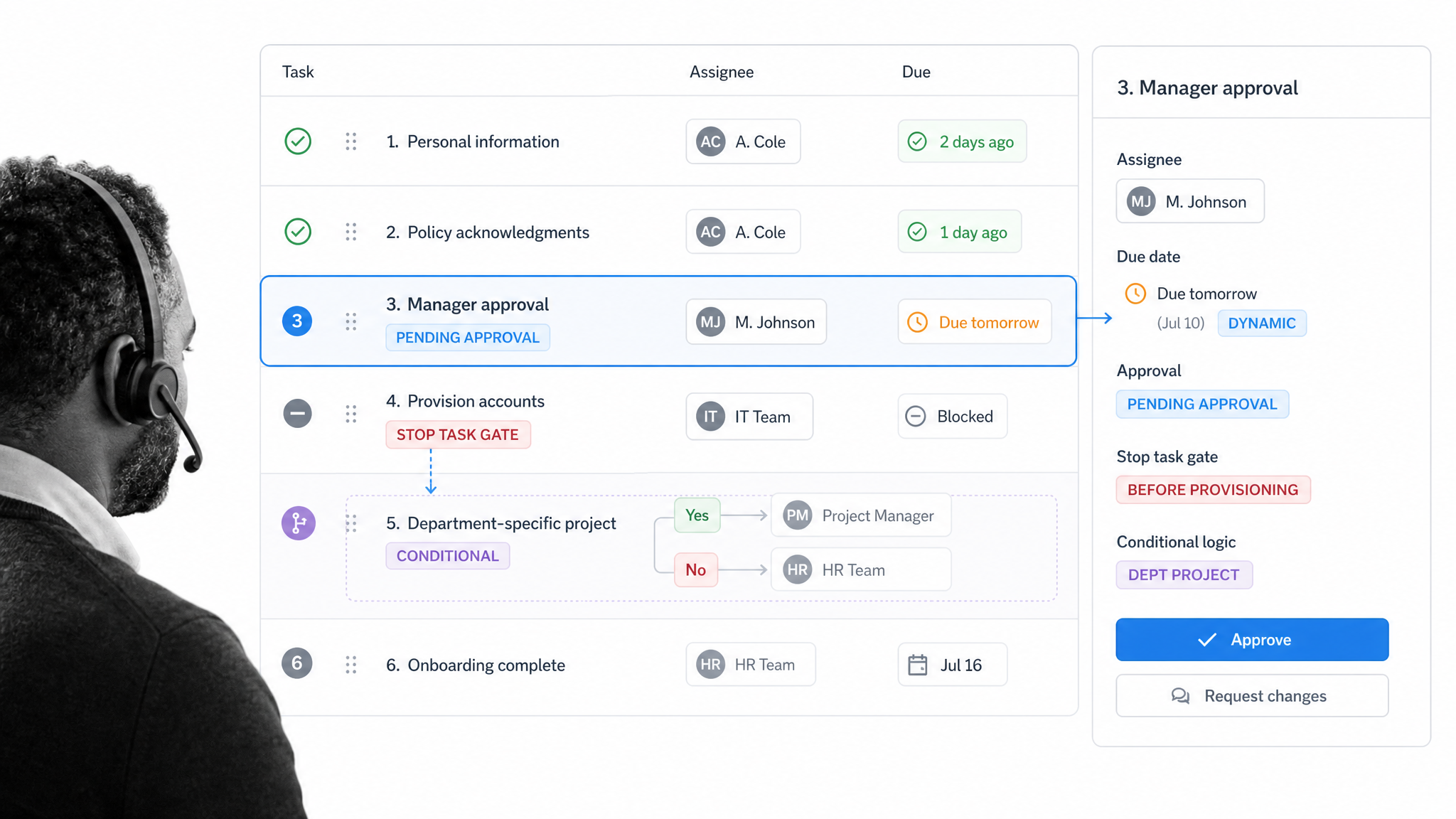The width and height of the screenshot is (1456, 819).
Task: Click the Due column header
Action: click(916, 72)
